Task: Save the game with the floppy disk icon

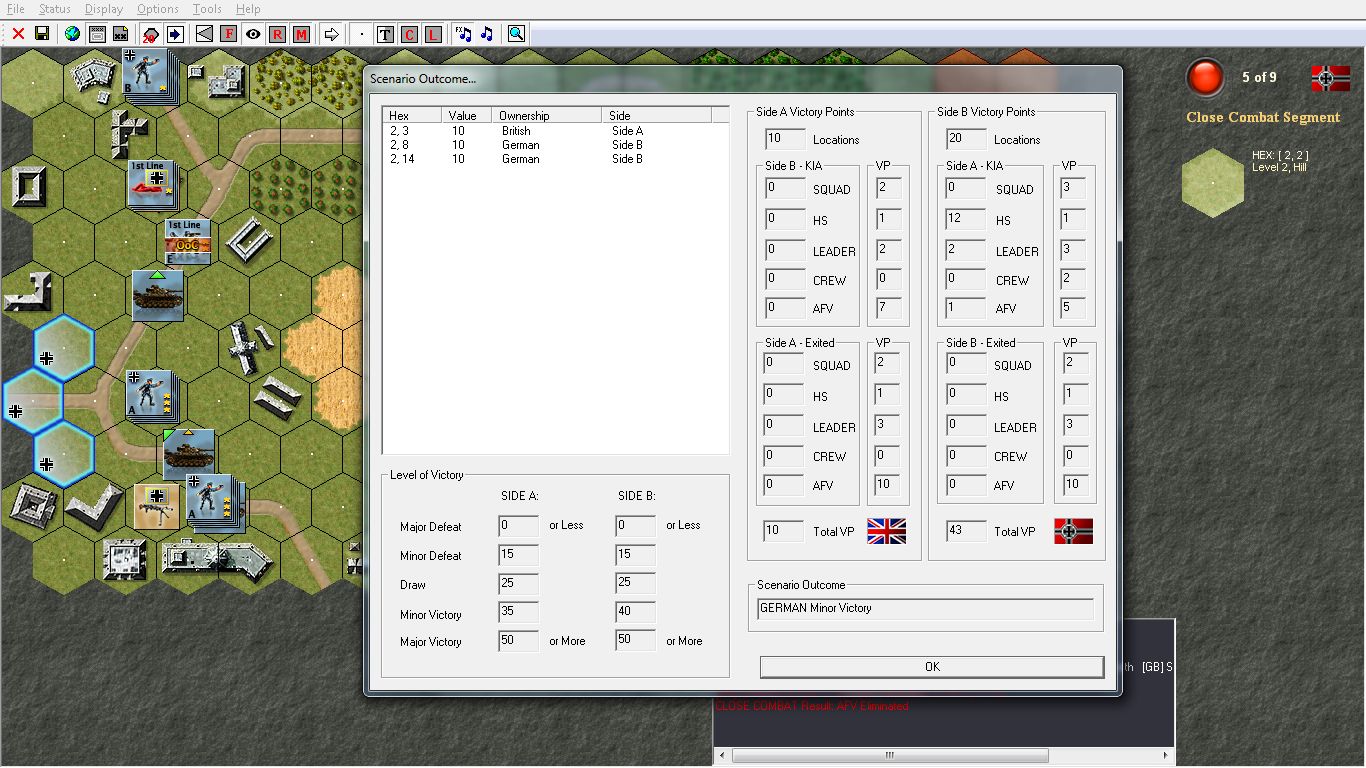Action: click(42, 34)
